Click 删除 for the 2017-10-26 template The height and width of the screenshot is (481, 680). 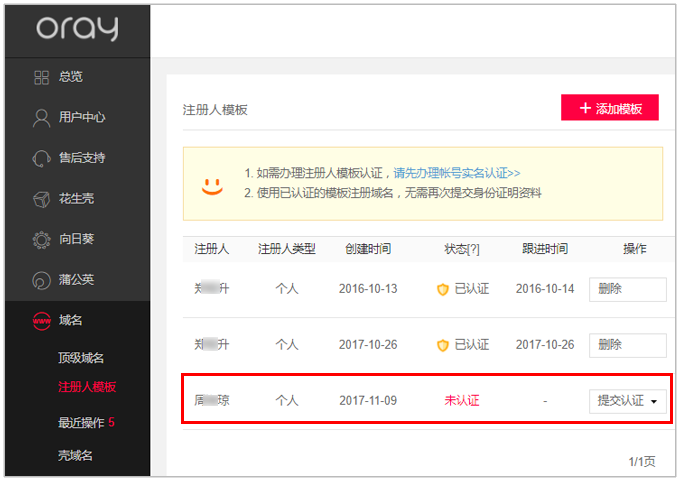[627, 345]
